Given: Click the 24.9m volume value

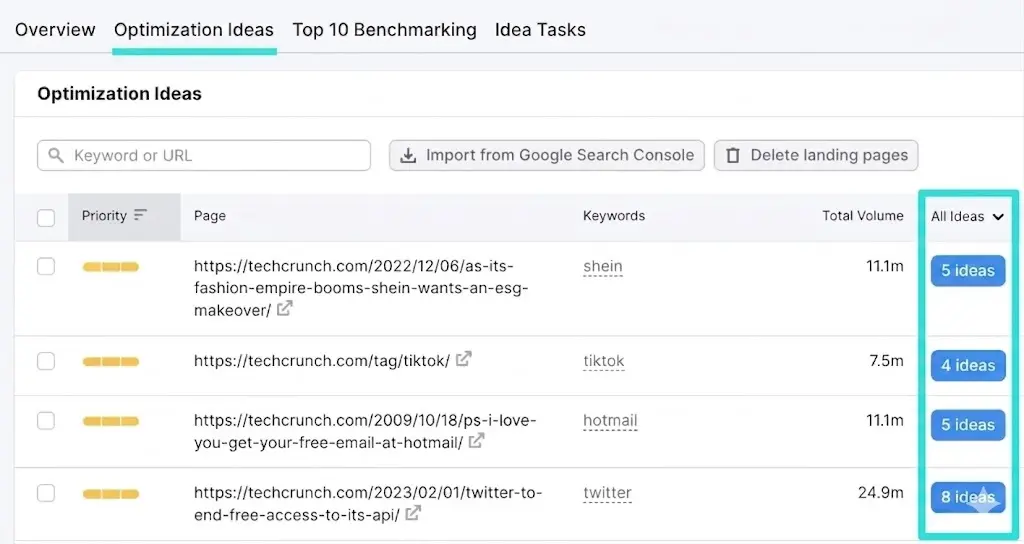Looking at the screenshot, I should (x=881, y=492).
